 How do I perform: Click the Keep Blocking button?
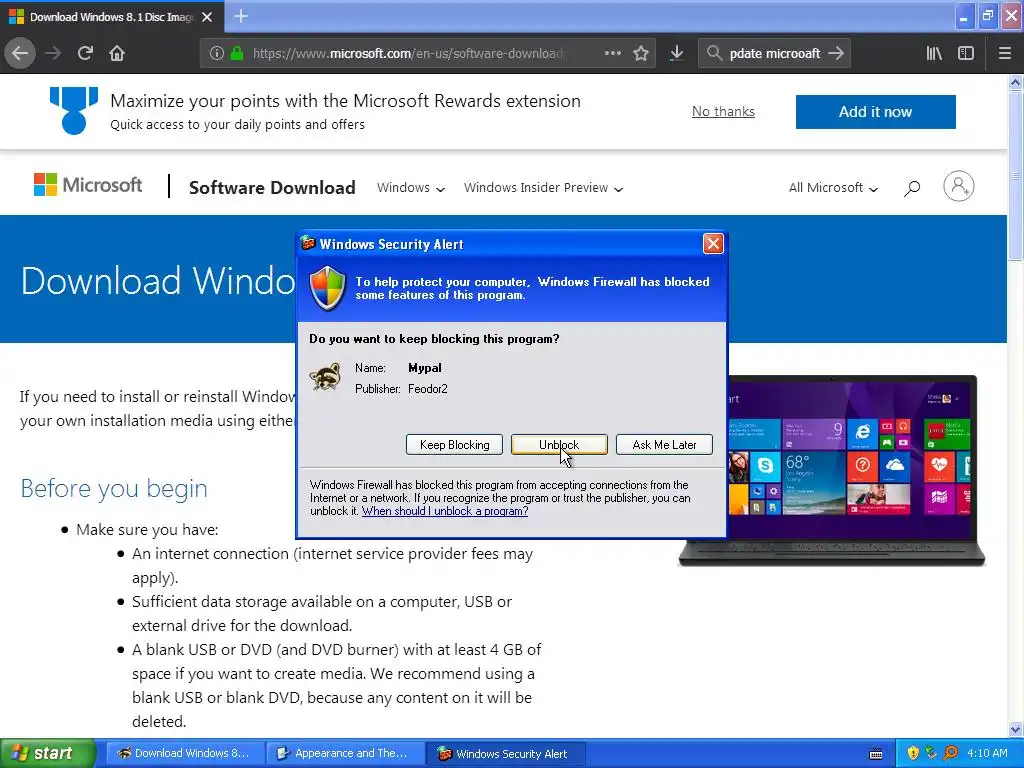click(x=454, y=445)
